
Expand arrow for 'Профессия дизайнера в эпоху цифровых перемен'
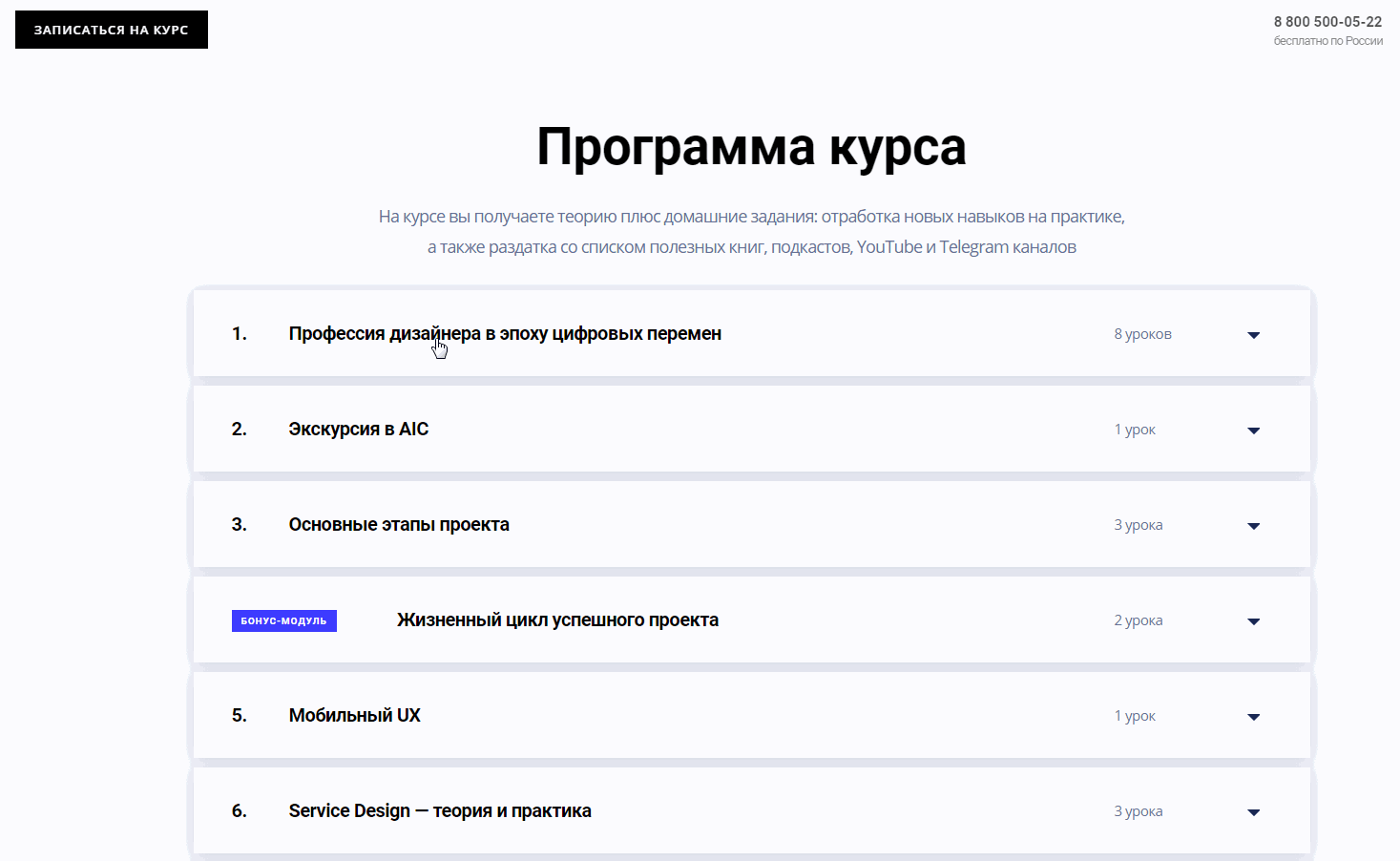coord(1253,335)
